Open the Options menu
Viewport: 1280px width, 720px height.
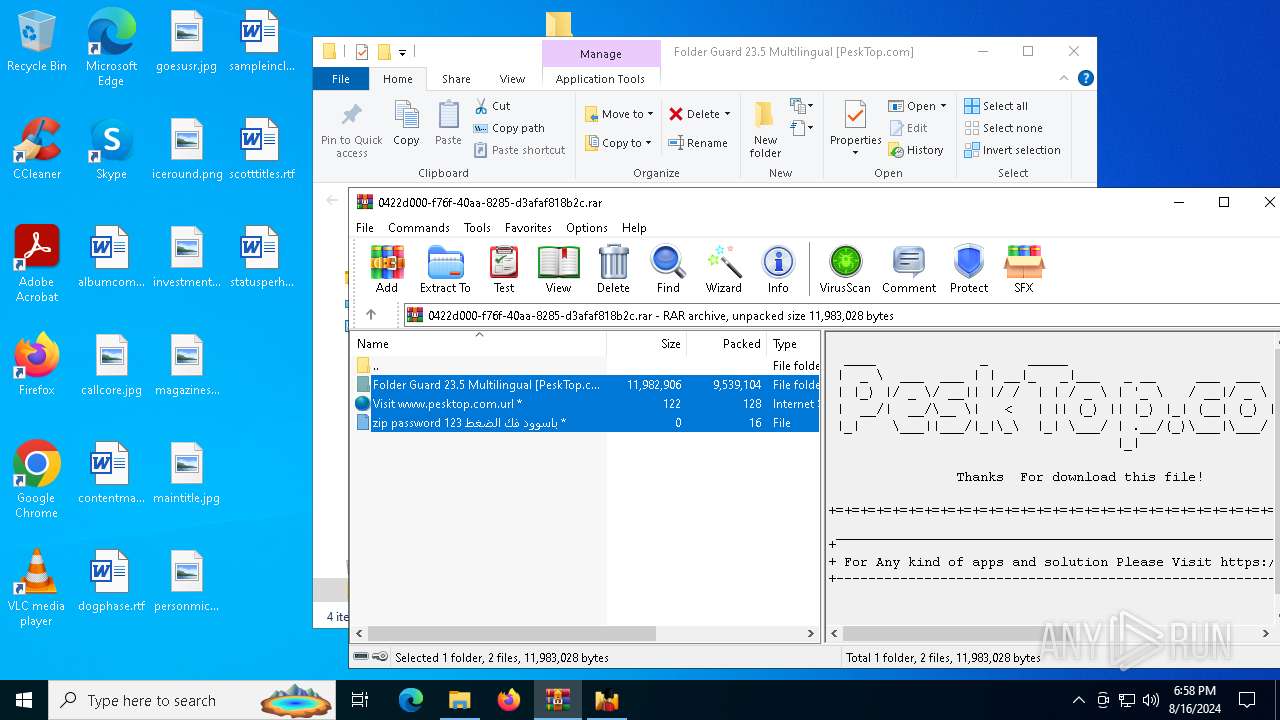(587, 227)
